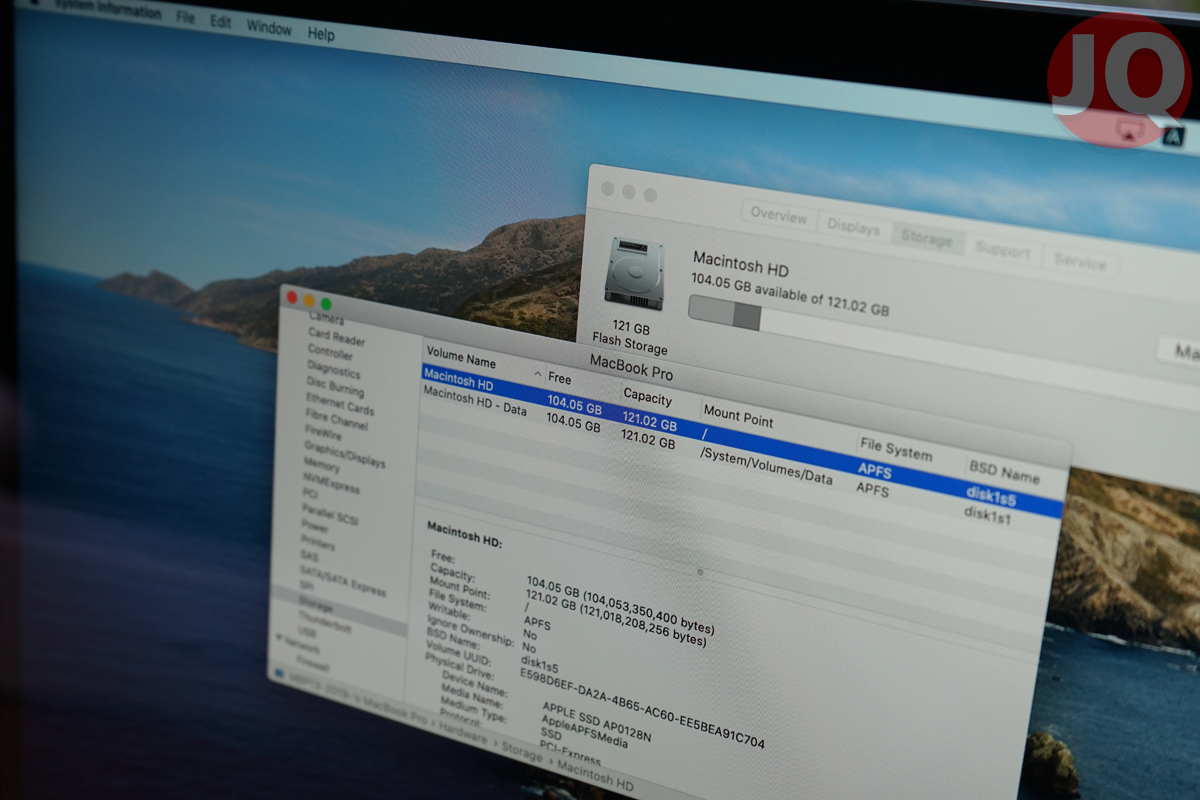This screenshot has width=1200, height=800.
Task: Click the yellow minimize button of System Information
Action: 309,300
